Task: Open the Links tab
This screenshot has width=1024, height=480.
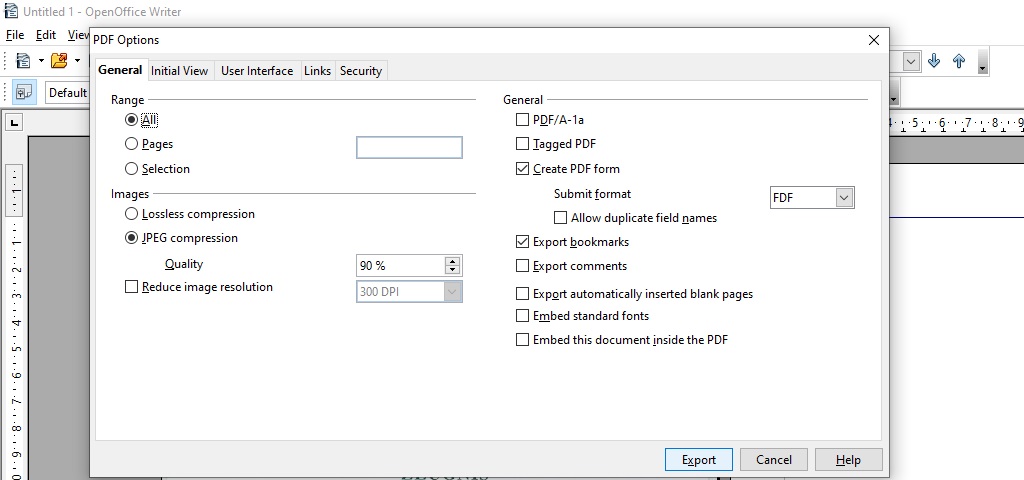Action: point(317,71)
